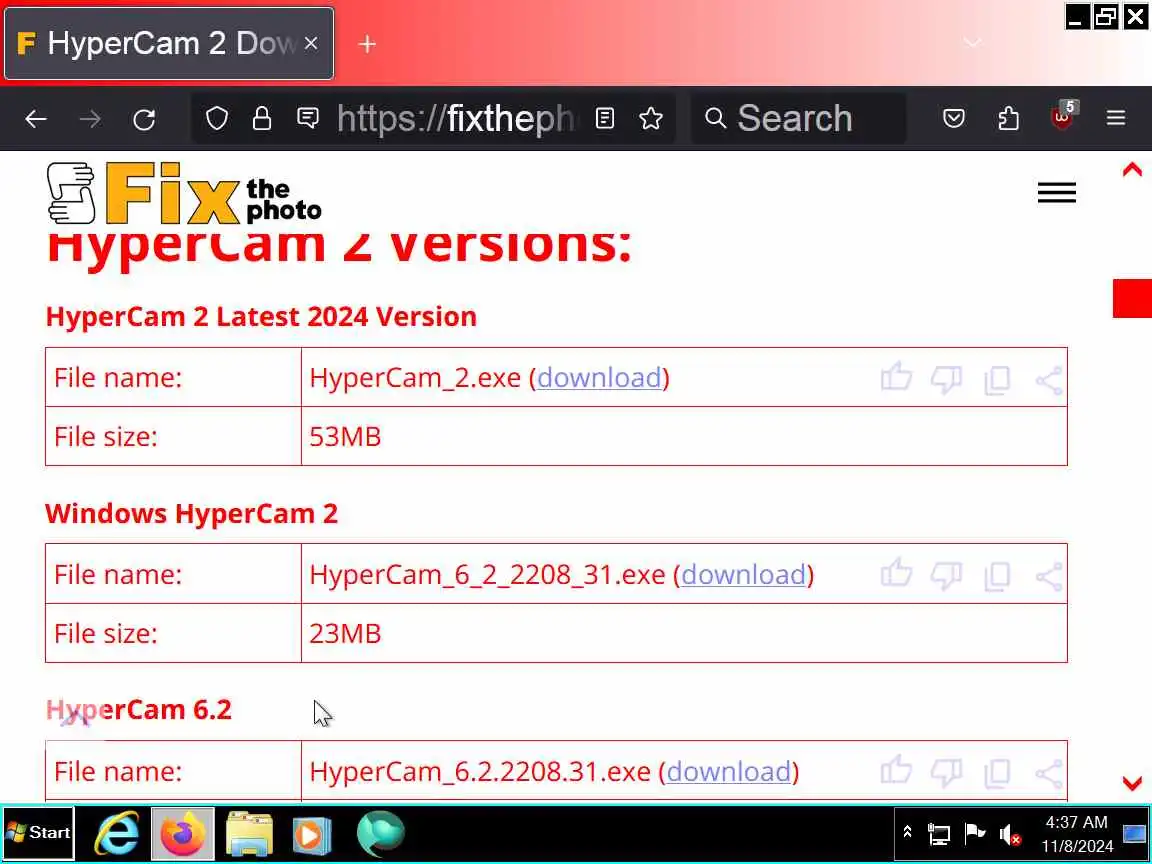Open the Firefox application menu
The height and width of the screenshot is (864, 1152).
[x=1116, y=118]
